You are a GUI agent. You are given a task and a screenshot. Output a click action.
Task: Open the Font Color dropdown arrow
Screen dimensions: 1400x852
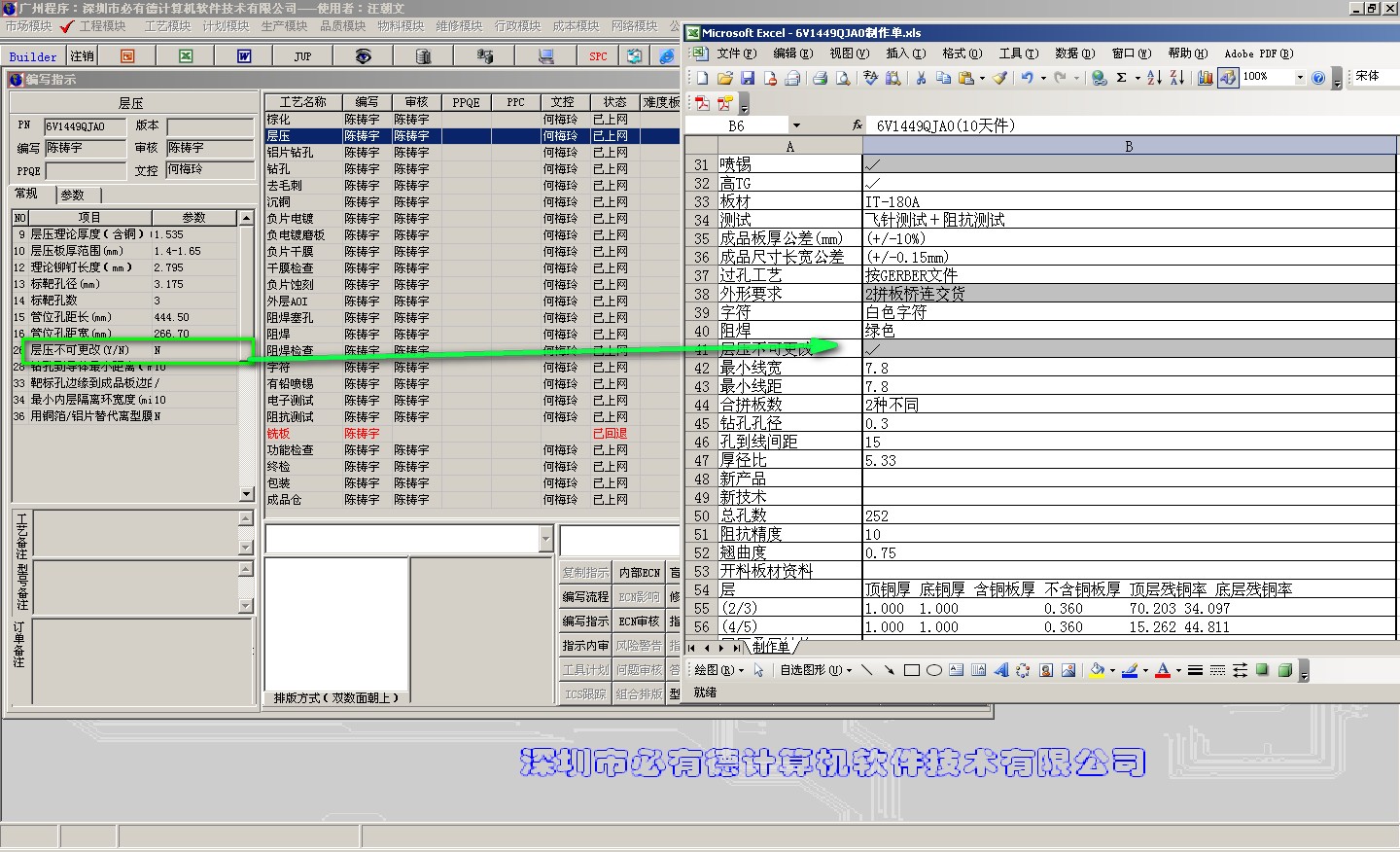click(1178, 670)
